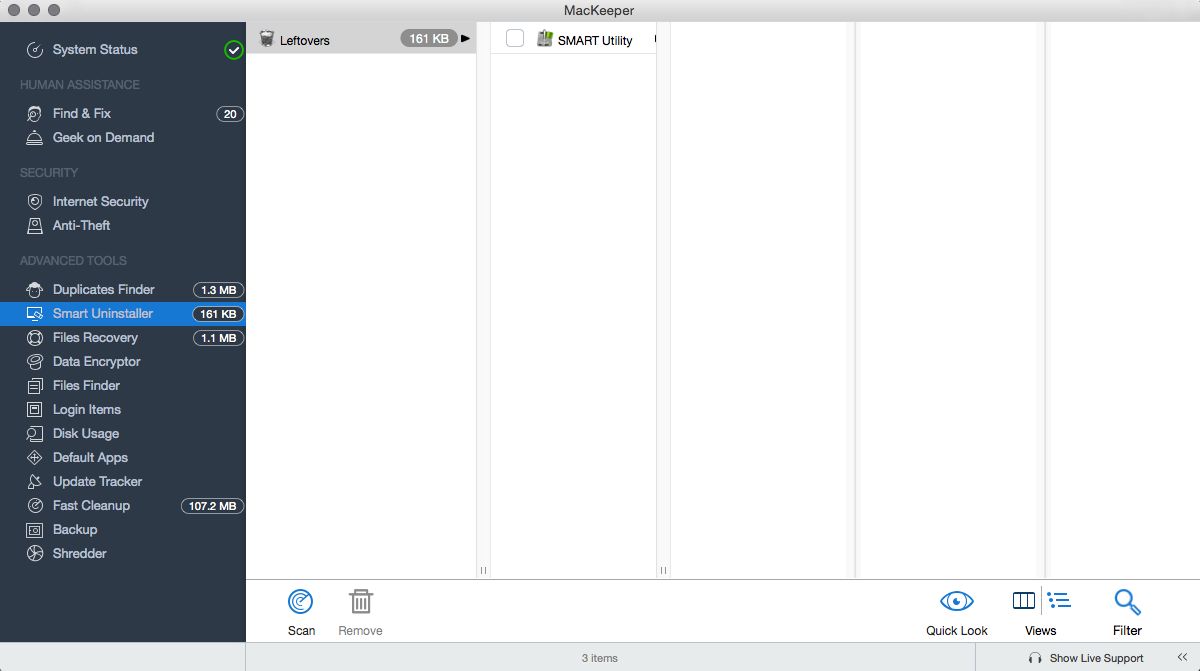Click the SMART Utility app icon
The width and height of the screenshot is (1200, 671).
coord(545,39)
